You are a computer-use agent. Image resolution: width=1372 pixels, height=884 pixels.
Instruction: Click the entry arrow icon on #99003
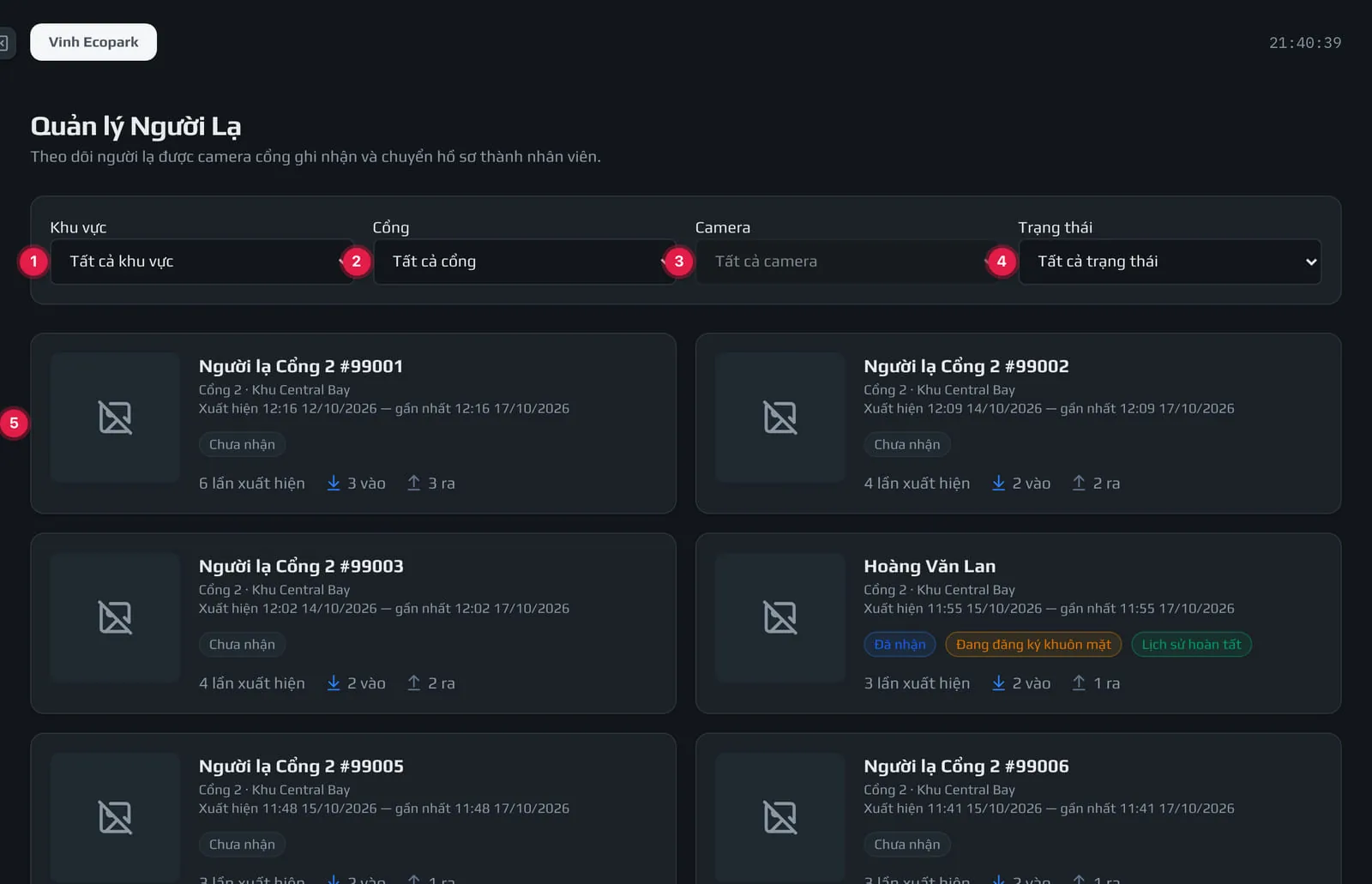point(334,683)
